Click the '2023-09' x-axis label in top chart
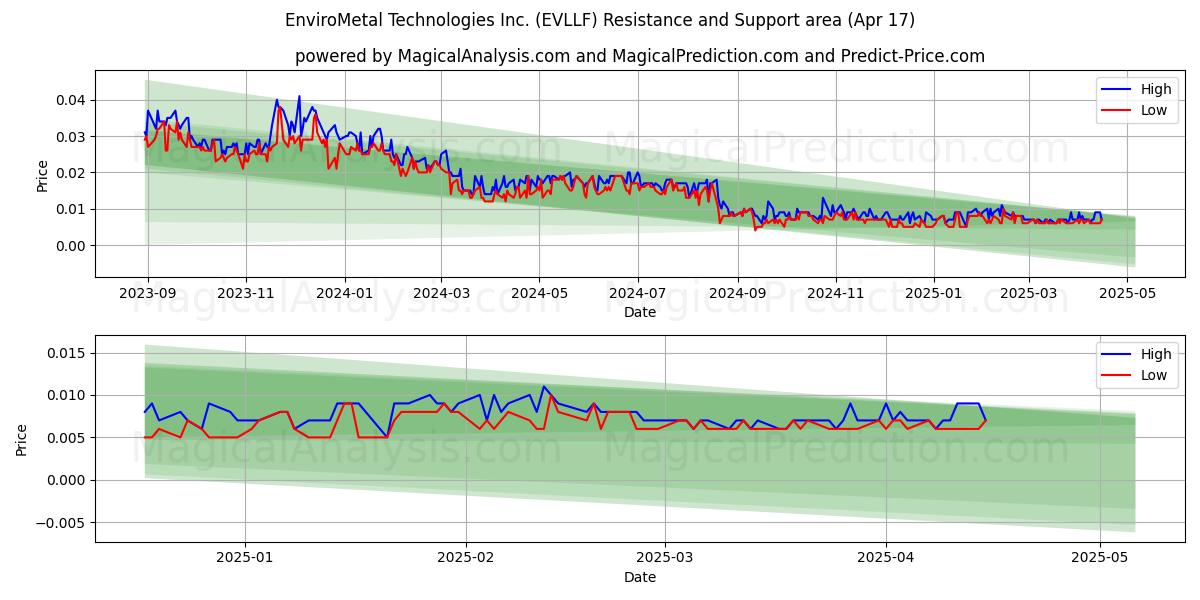1200x600 pixels. click(x=148, y=294)
